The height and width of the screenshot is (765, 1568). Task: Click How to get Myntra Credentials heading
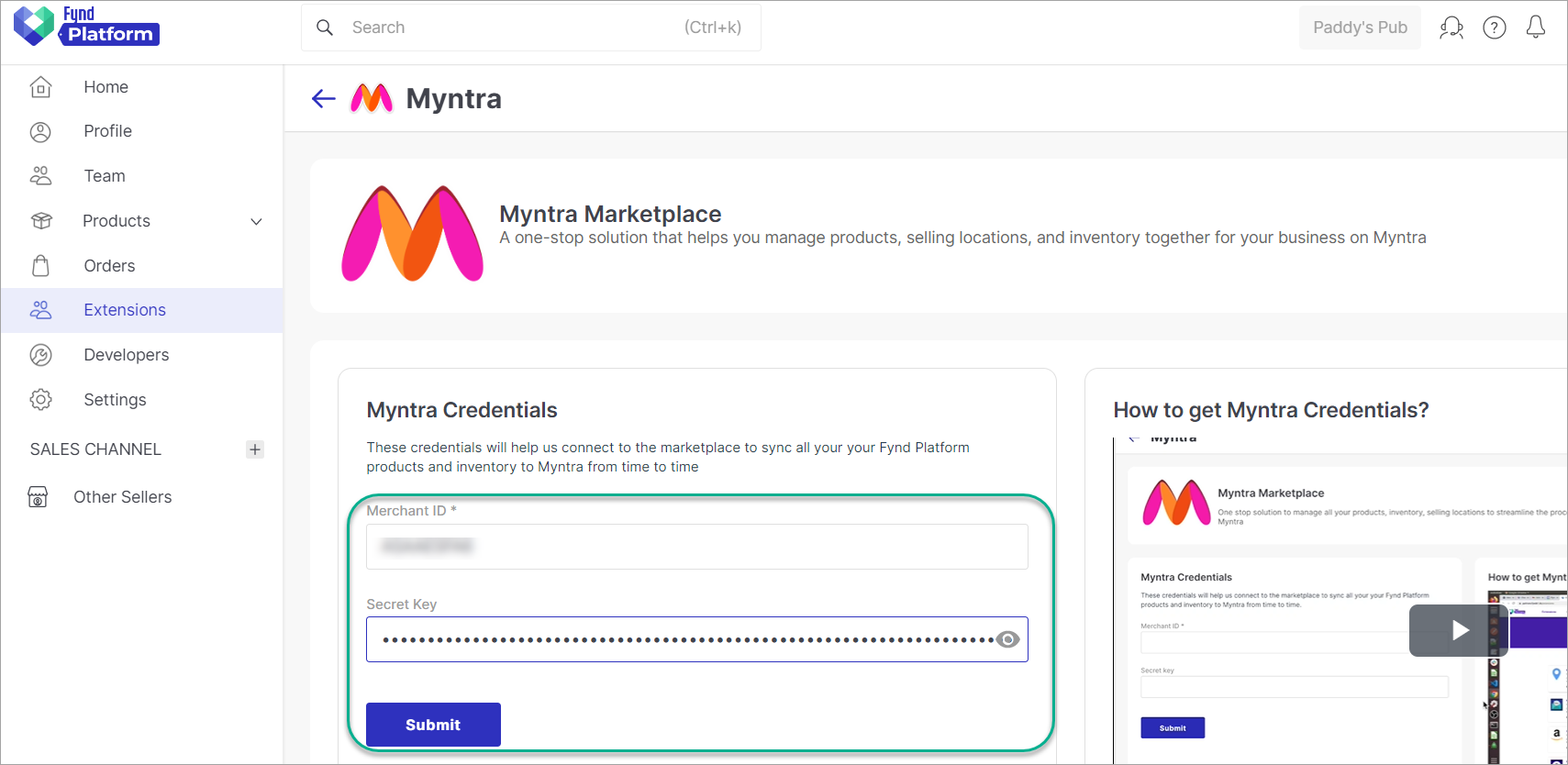pyautogui.click(x=1271, y=410)
